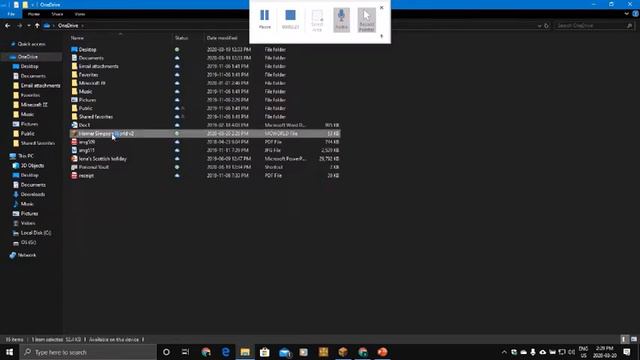Open Cortana from the taskbar
The height and width of the screenshot is (360, 640).
pyautogui.click(x=166, y=352)
